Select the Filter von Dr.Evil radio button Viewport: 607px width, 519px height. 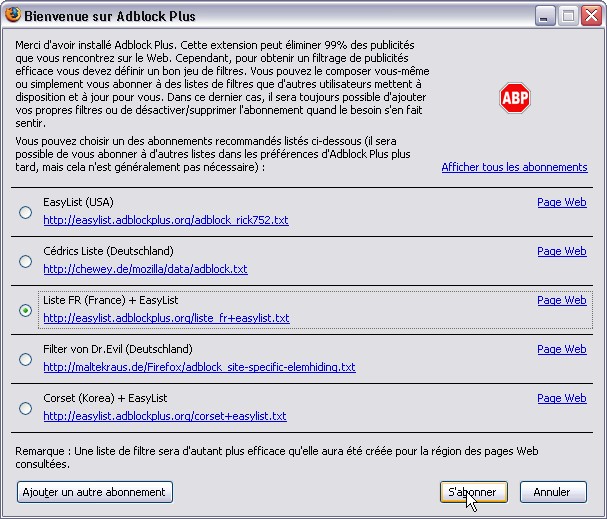click(x=26, y=359)
